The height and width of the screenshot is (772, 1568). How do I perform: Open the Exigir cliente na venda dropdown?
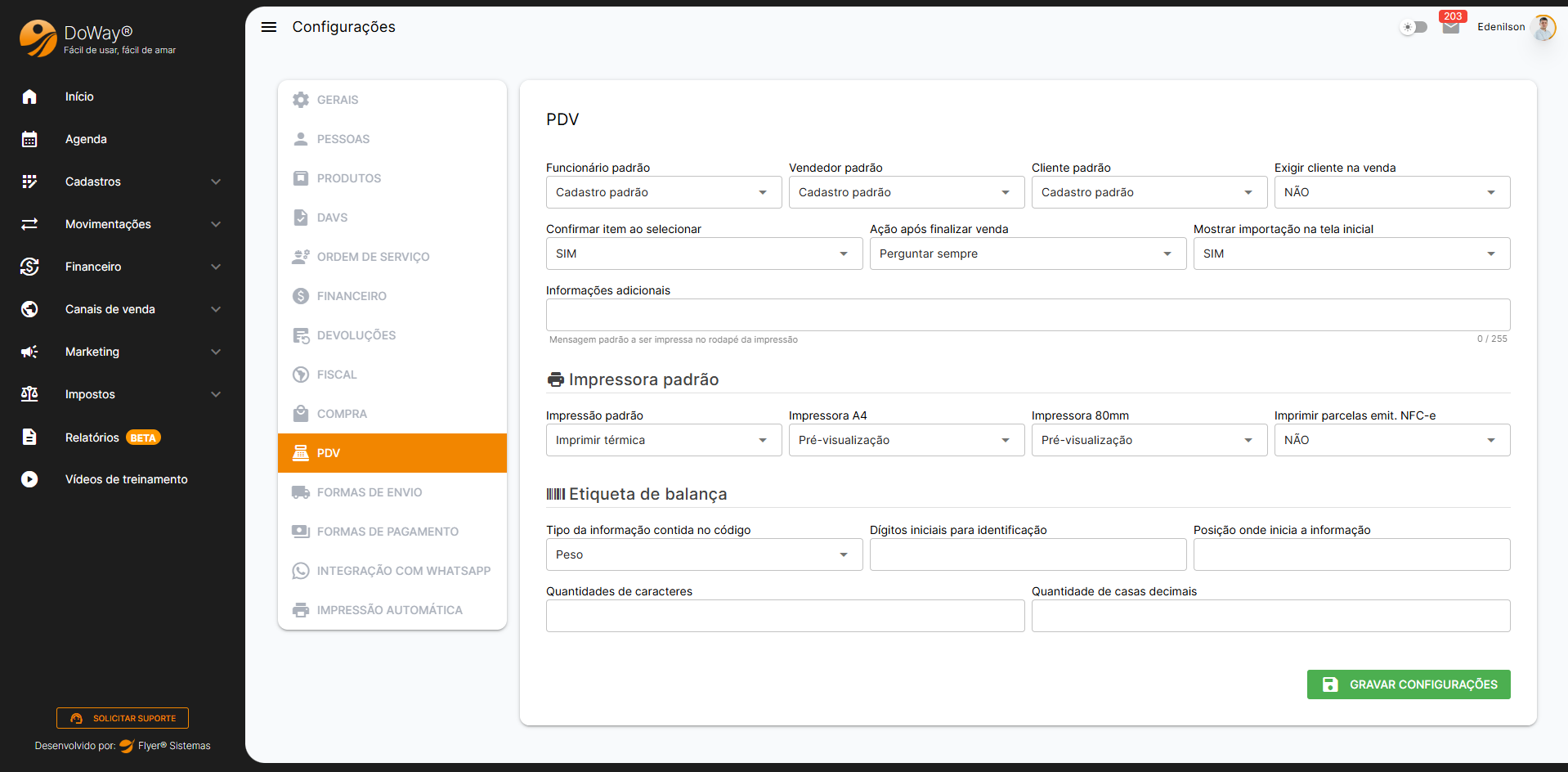(x=1391, y=192)
